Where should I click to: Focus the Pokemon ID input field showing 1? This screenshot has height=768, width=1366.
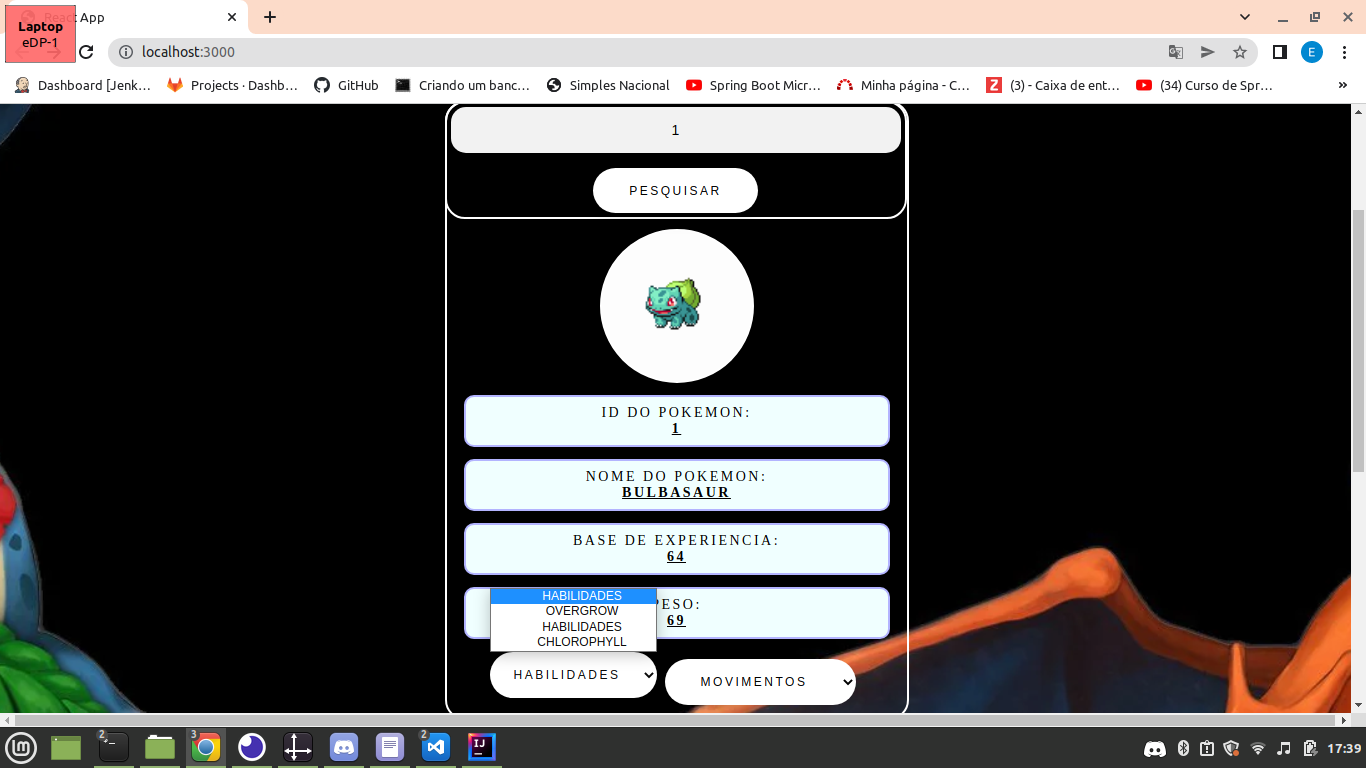(x=676, y=130)
